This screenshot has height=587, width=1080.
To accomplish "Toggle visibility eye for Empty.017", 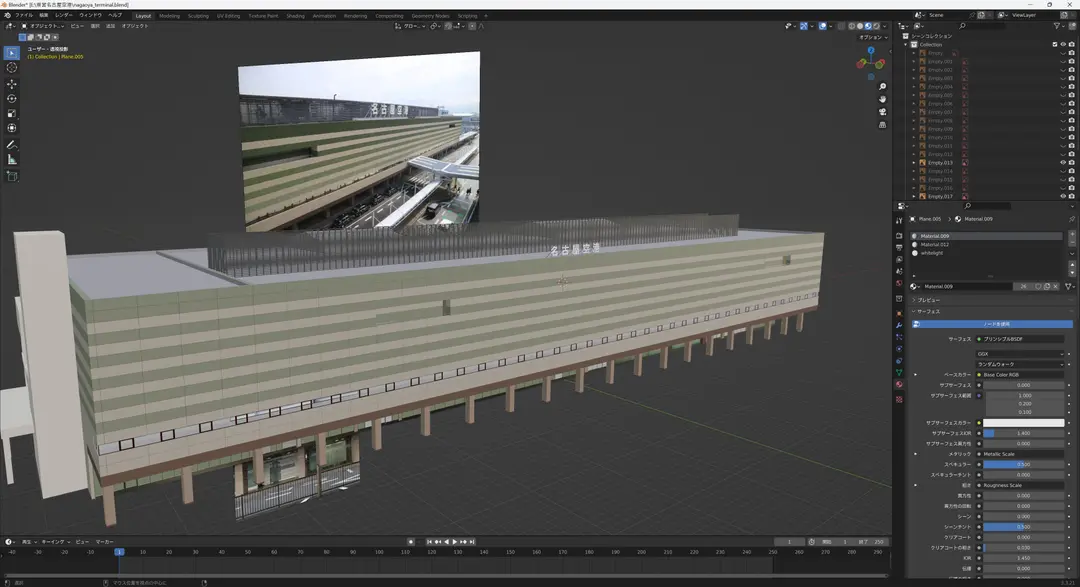I will [1063, 196].
